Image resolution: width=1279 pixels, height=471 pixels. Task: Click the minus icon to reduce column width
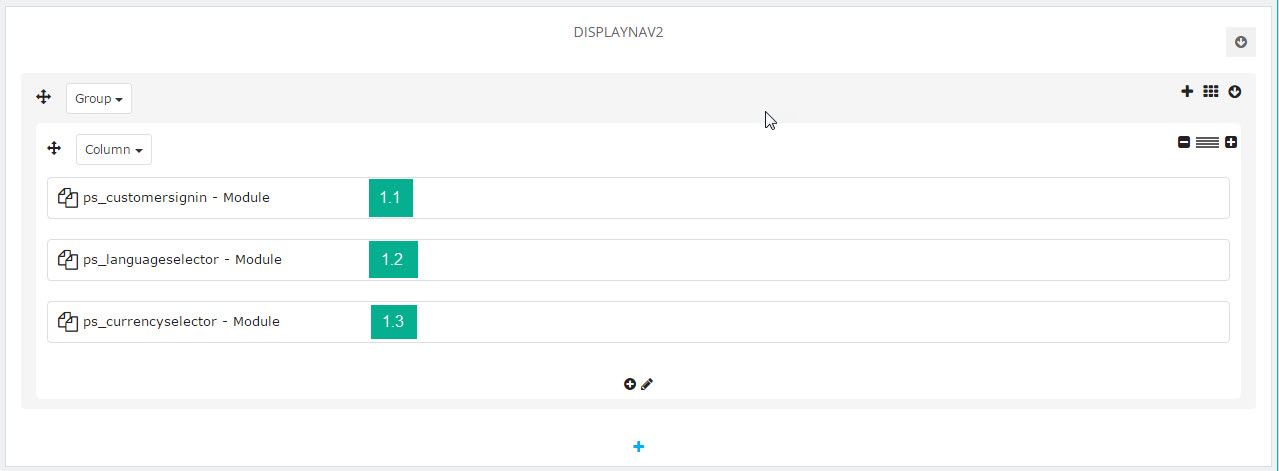click(1184, 142)
